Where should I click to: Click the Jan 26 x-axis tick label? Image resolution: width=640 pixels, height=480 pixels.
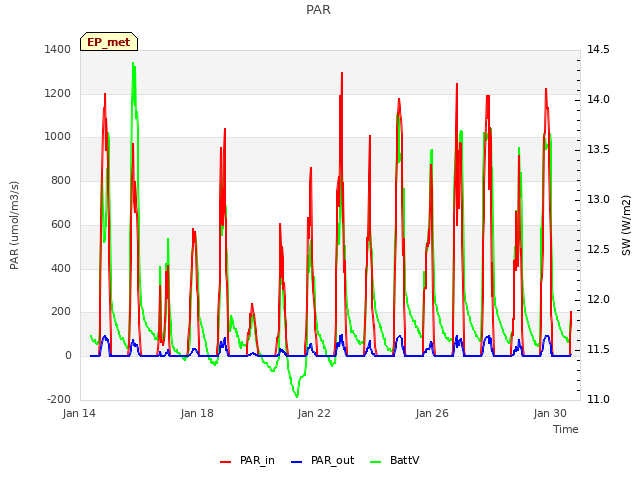[432, 413]
